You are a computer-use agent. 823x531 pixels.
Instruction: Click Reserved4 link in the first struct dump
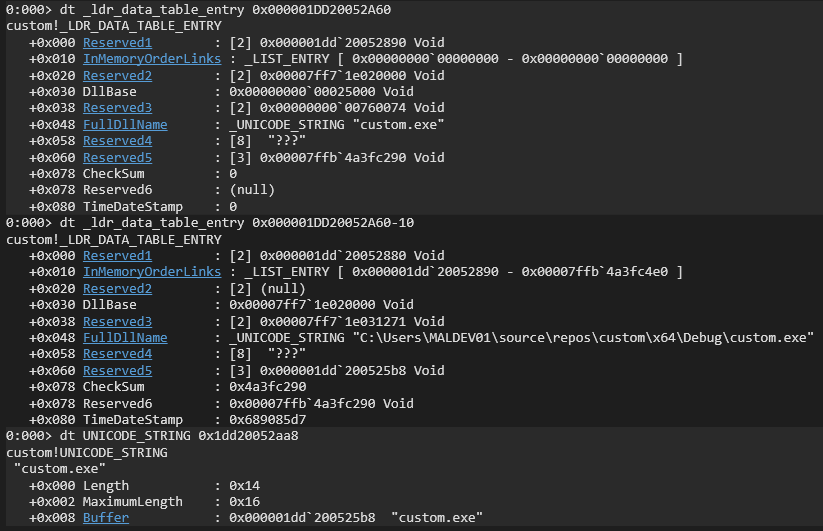(x=117, y=141)
